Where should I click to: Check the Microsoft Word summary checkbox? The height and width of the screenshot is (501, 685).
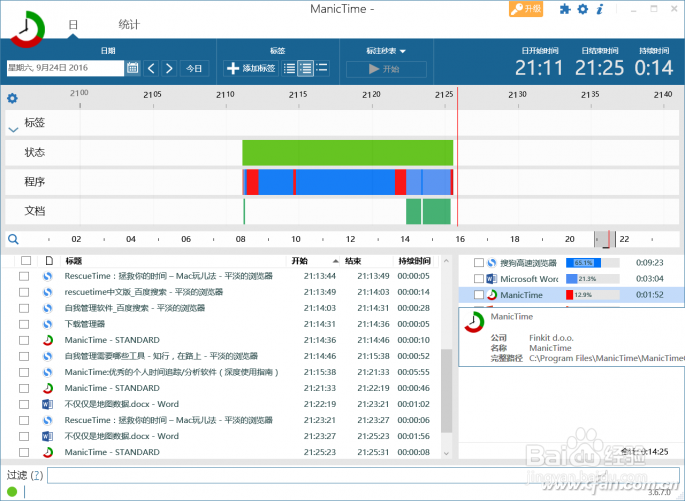[x=479, y=279]
